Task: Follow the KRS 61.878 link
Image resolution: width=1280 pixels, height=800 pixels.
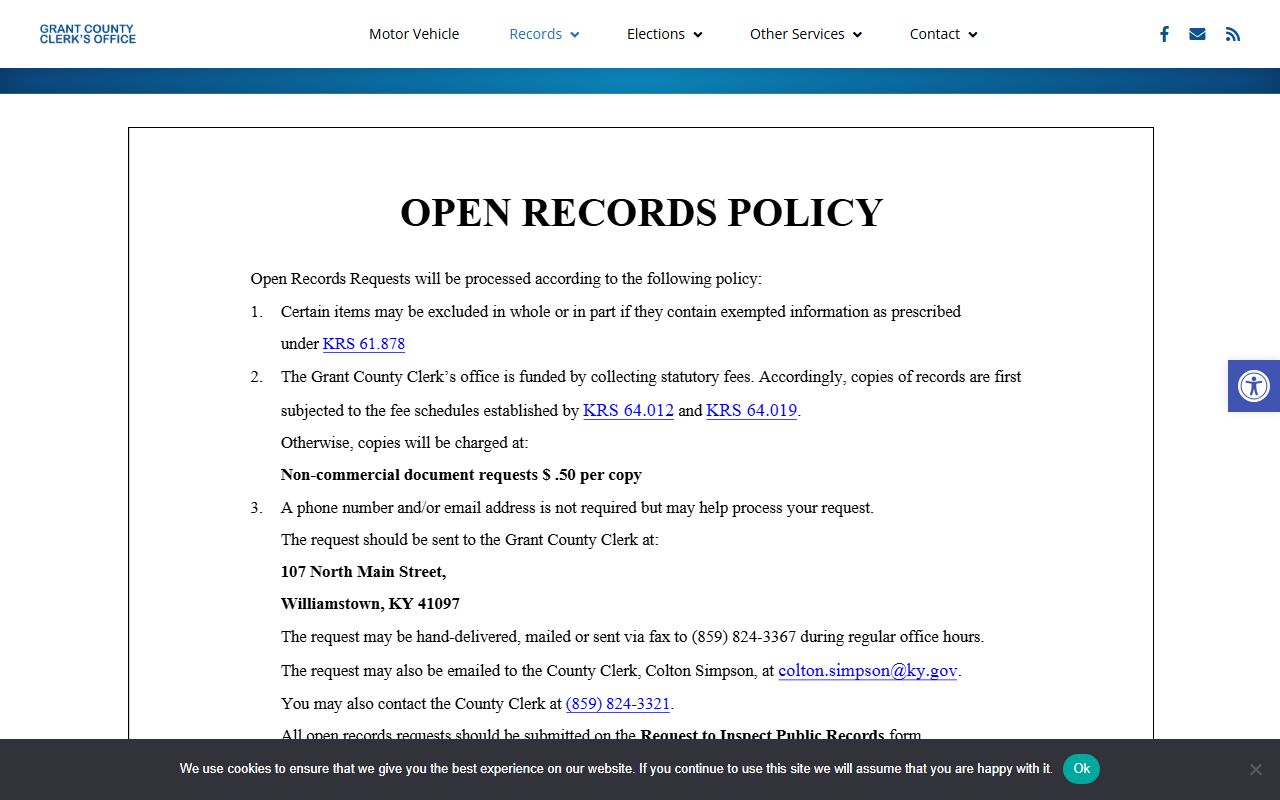Action: (364, 344)
